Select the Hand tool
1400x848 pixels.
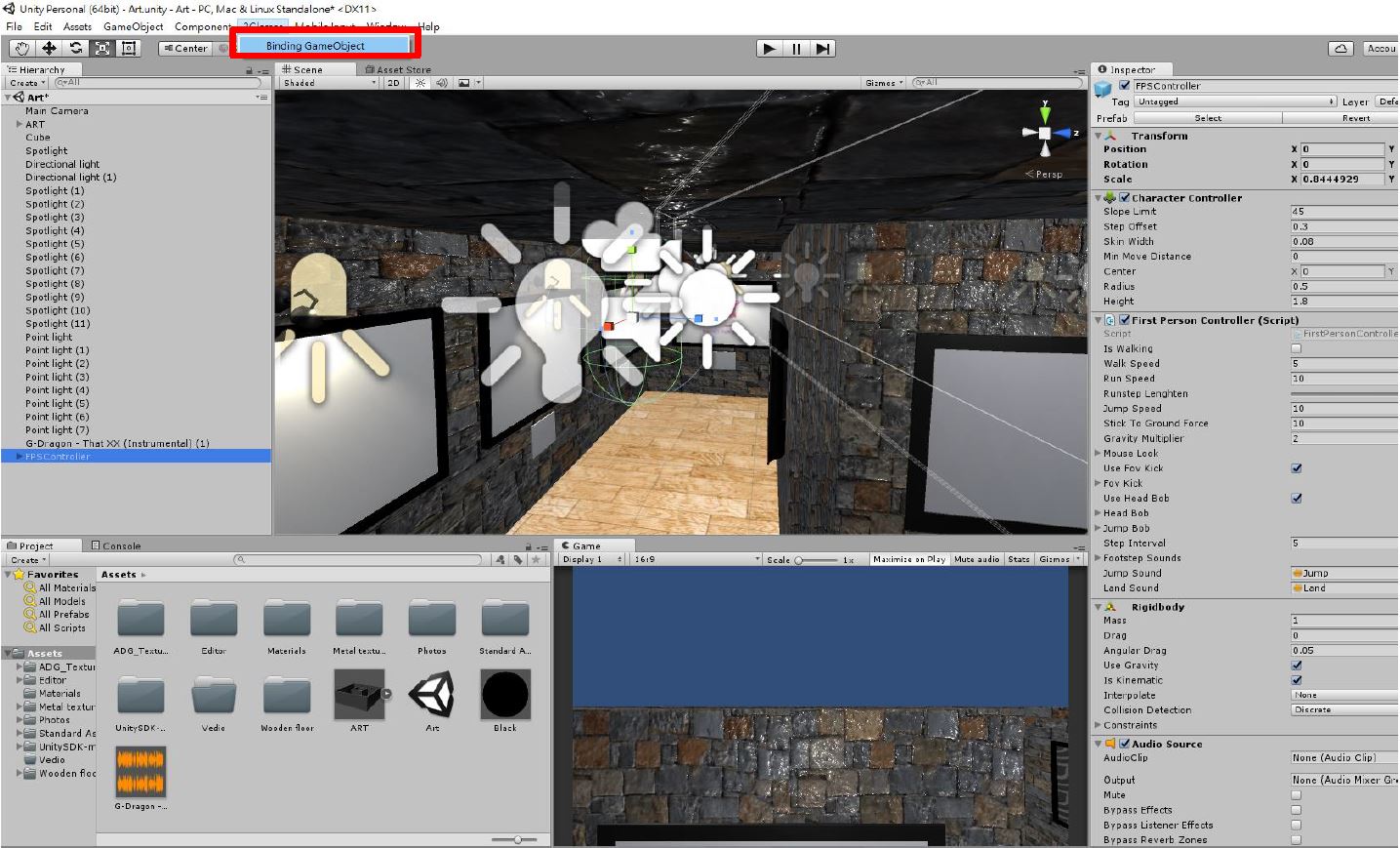21,48
